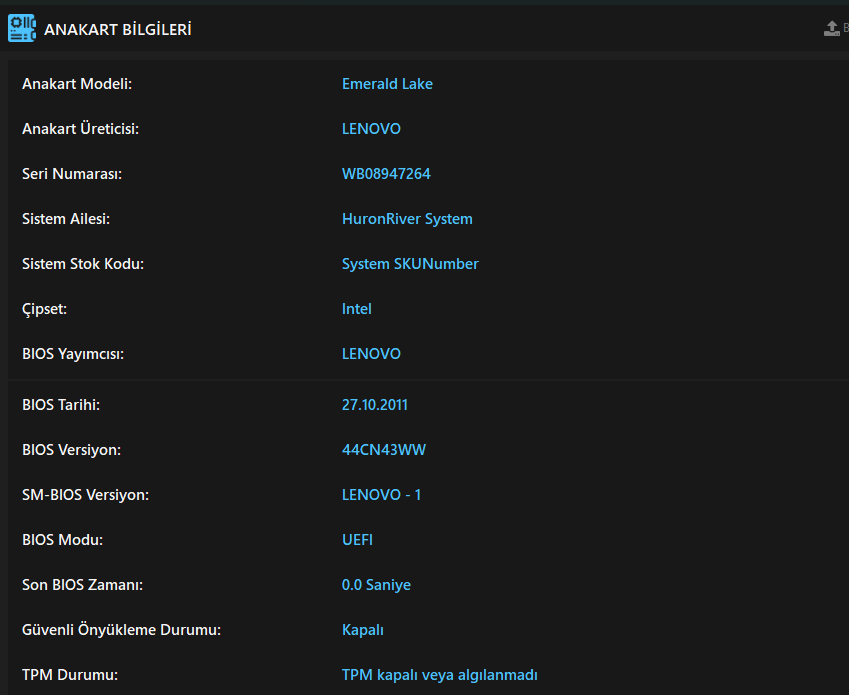Select the HuronRiver System value
This screenshot has width=849, height=695.
coord(407,219)
